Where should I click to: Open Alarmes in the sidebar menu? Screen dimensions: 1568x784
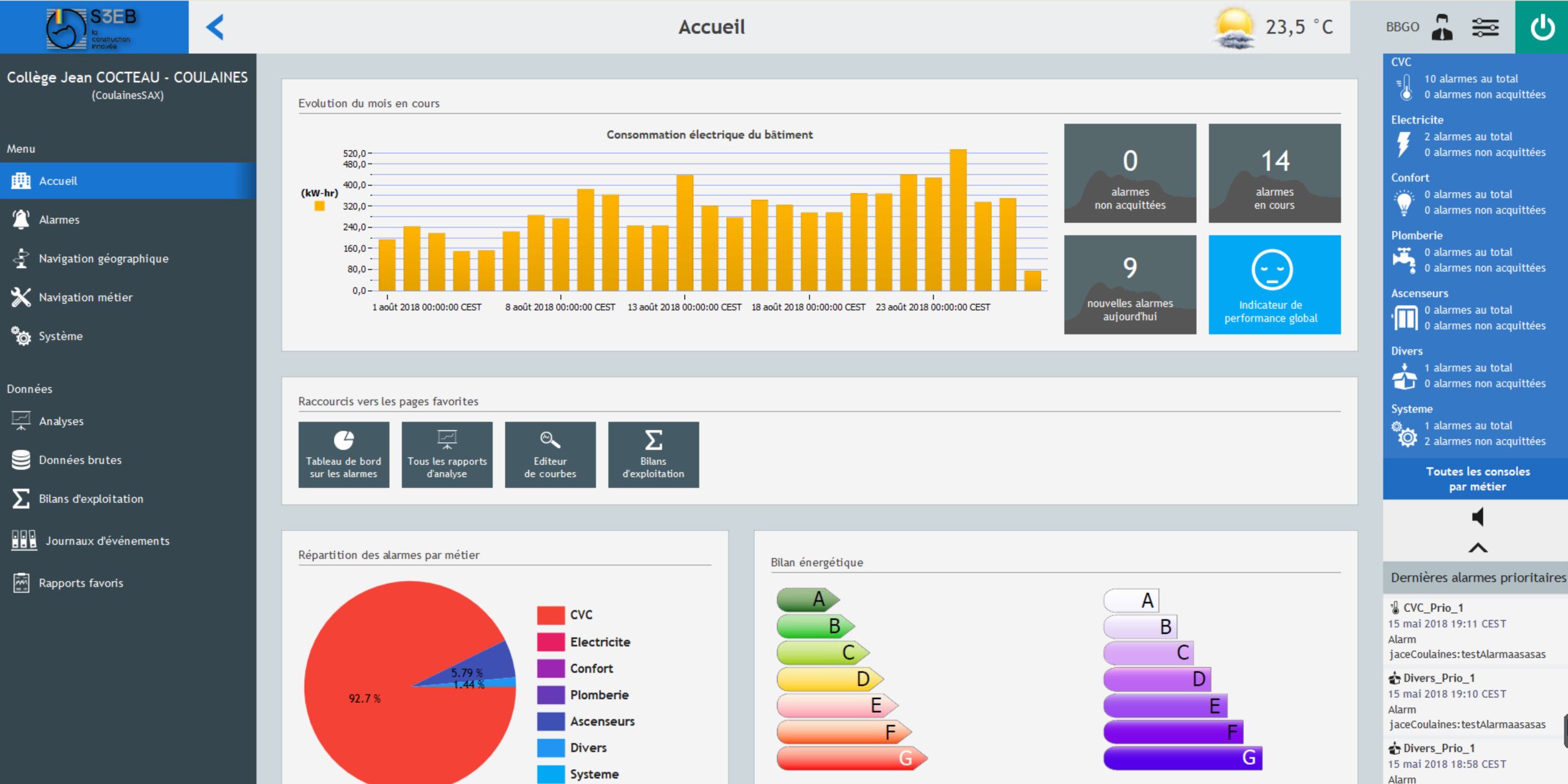pos(128,219)
